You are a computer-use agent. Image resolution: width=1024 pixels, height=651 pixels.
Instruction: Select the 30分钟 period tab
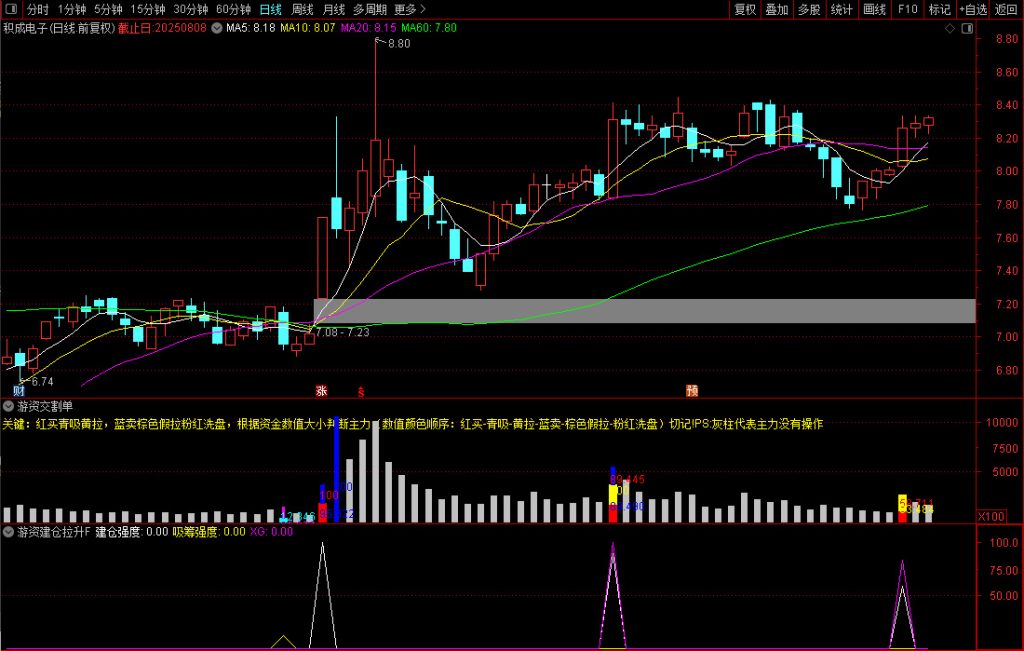point(190,9)
